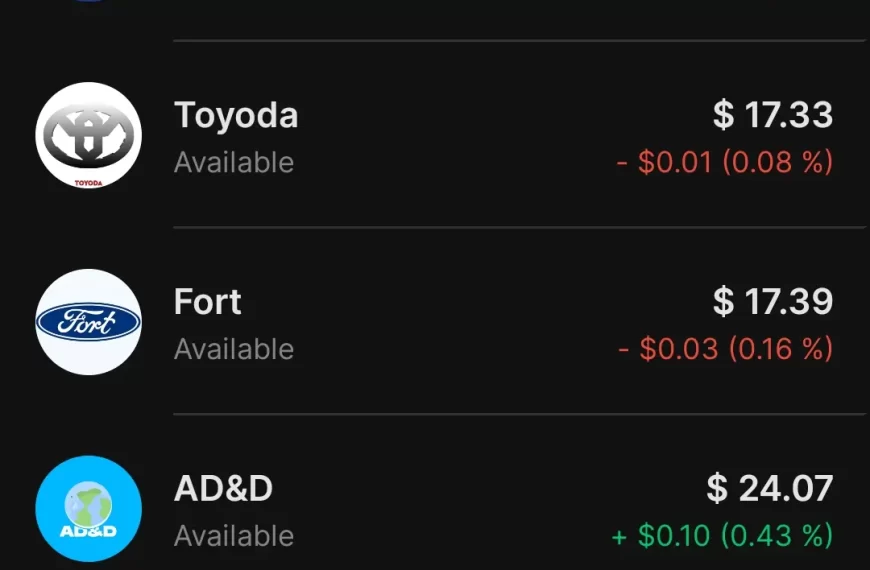Click the (0.16 %) percentage change

click(x=780, y=349)
